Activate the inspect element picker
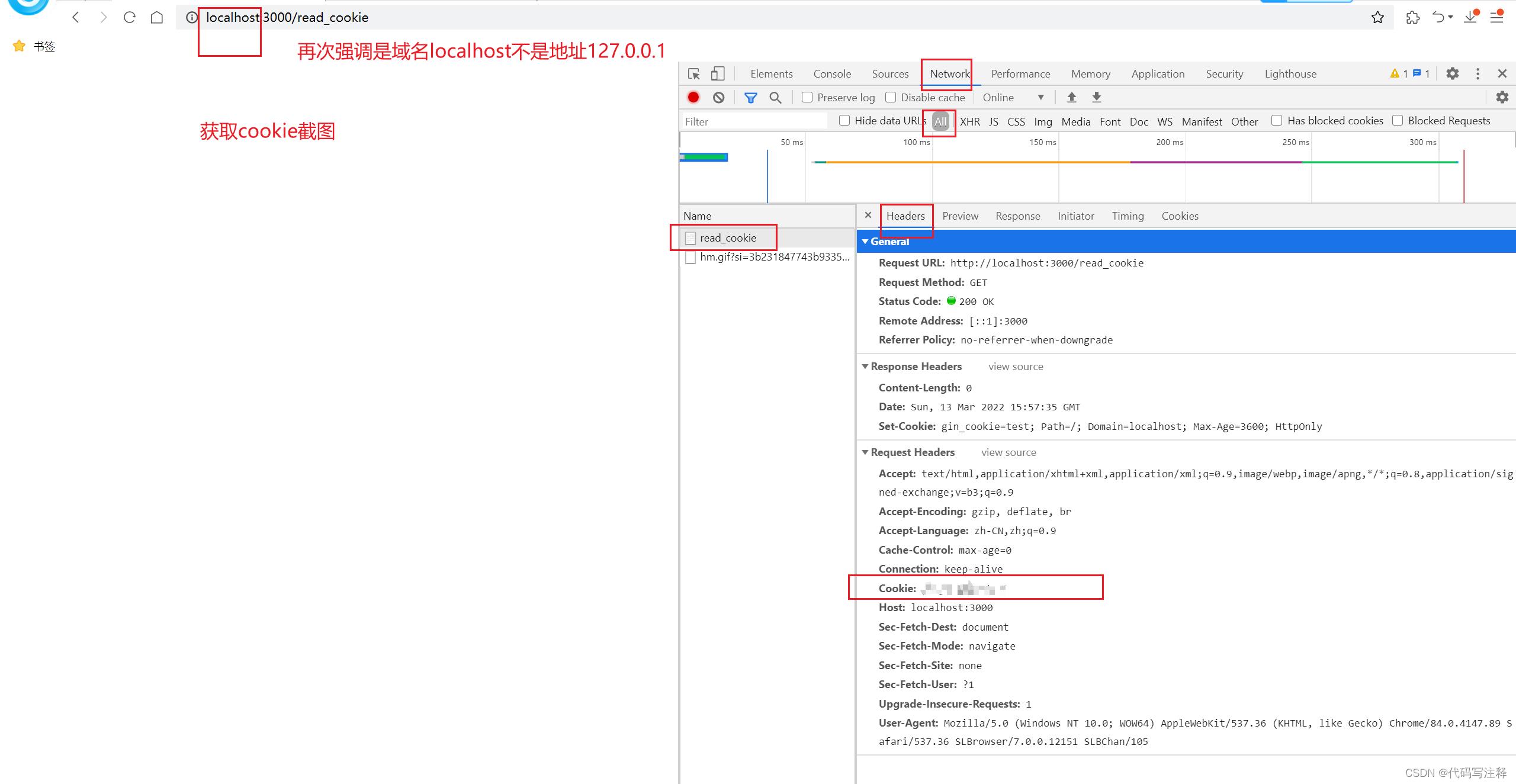 point(693,73)
